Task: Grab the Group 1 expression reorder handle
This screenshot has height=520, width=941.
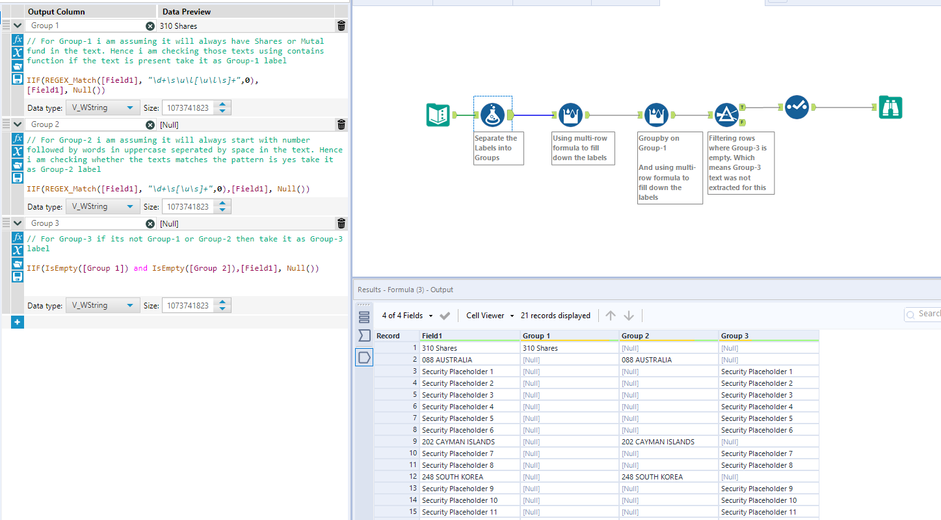Action: [6, 25]
